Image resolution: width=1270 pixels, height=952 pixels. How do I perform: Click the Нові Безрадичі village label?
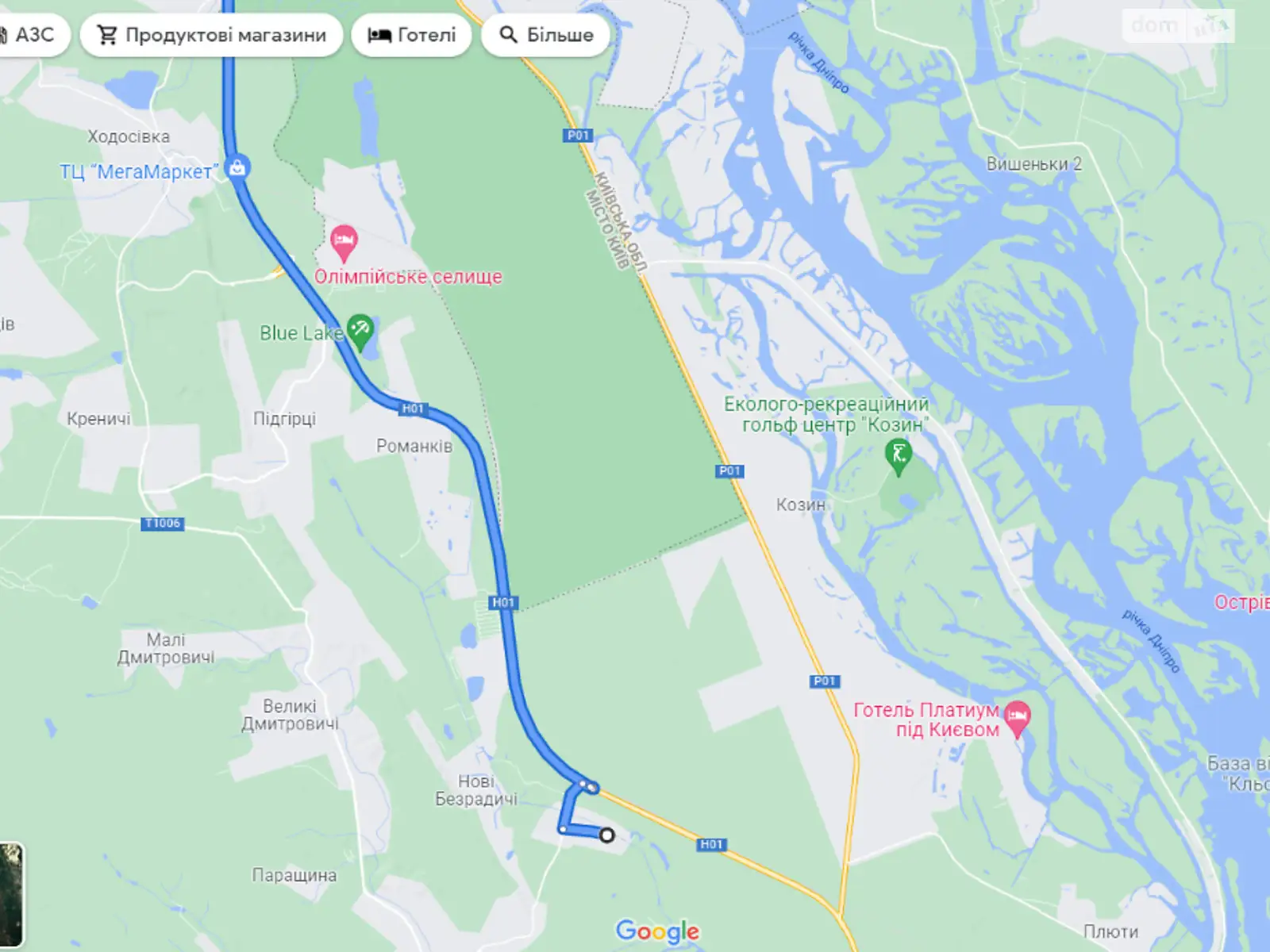pos(476,790)
